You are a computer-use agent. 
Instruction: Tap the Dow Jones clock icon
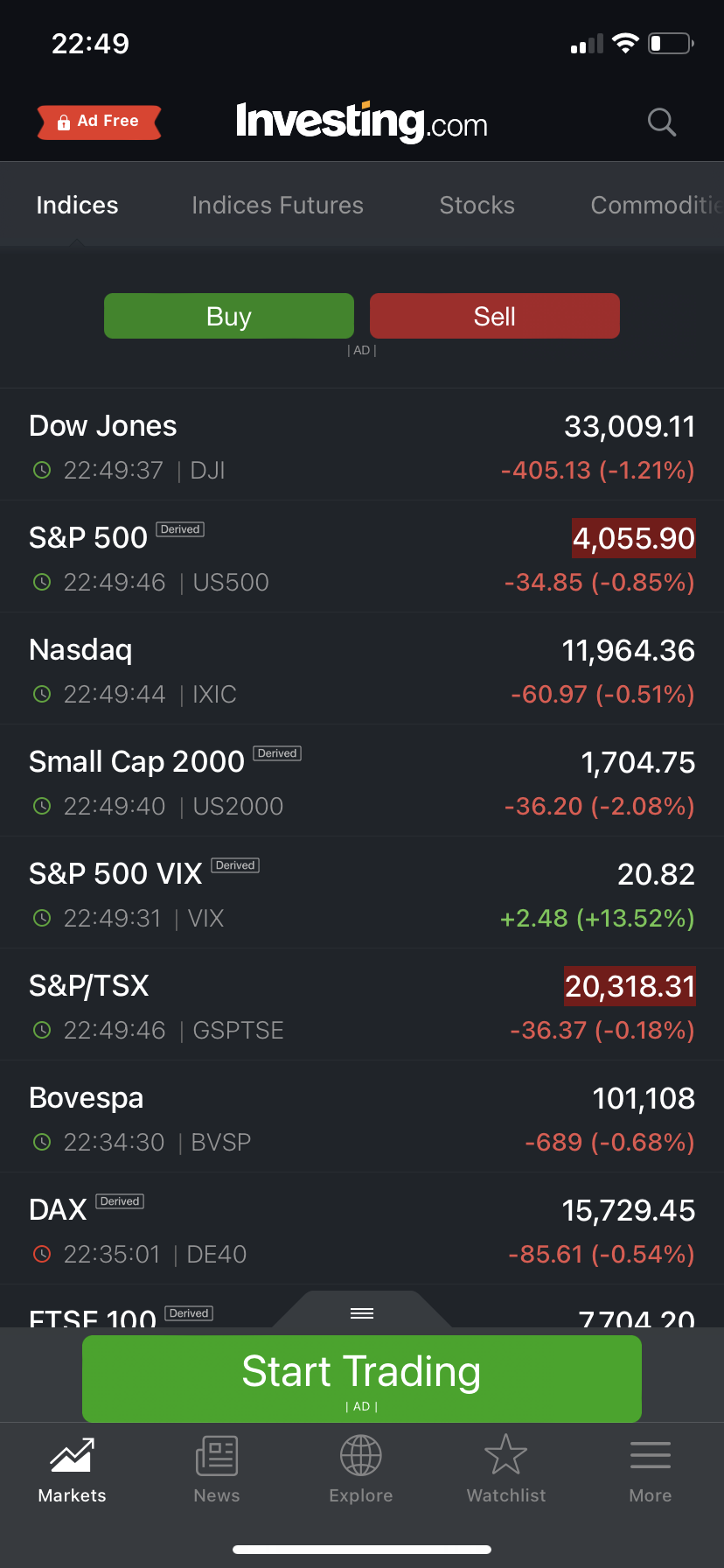(x=42, y=471)
